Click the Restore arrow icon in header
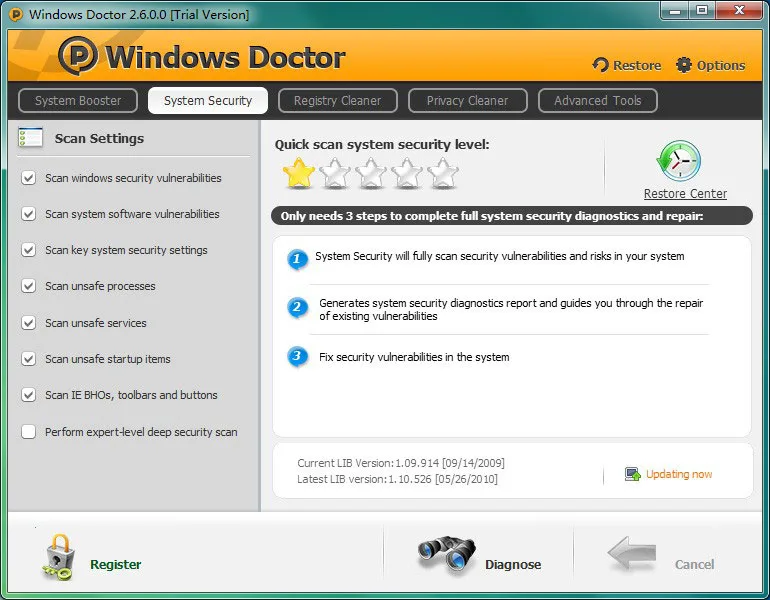This screenshot has height=600, width=770. [600, 65]
